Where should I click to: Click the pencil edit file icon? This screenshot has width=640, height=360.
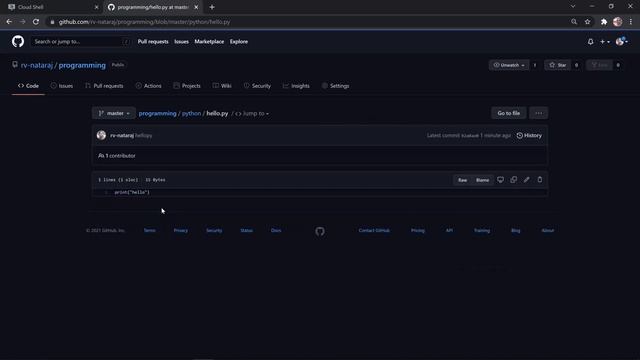527,180
